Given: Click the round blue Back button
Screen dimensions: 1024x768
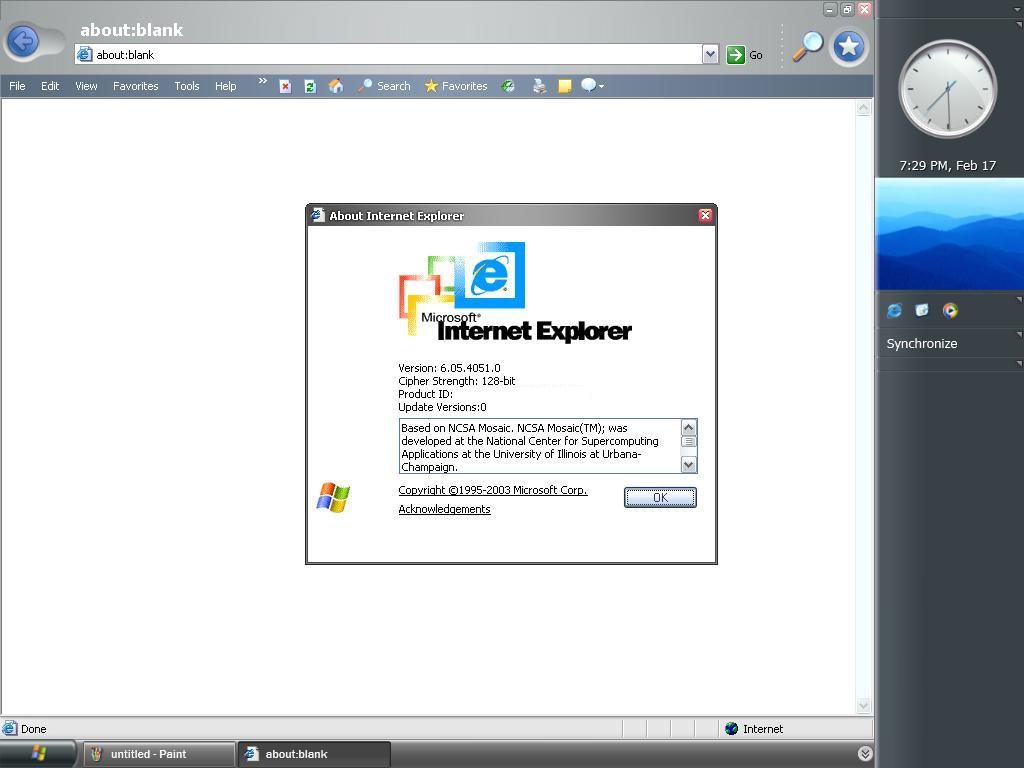Looking at the screenshot, I should pyautogui.click(x=24, y=42).
